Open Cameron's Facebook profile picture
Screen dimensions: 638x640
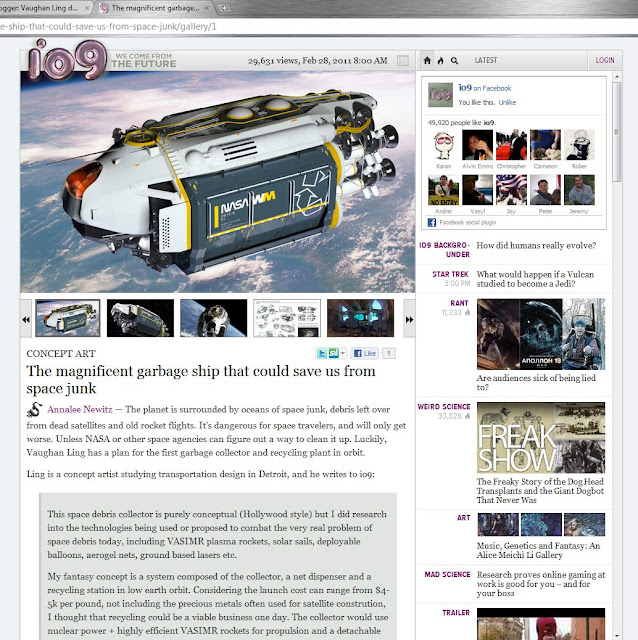[545, 145]
